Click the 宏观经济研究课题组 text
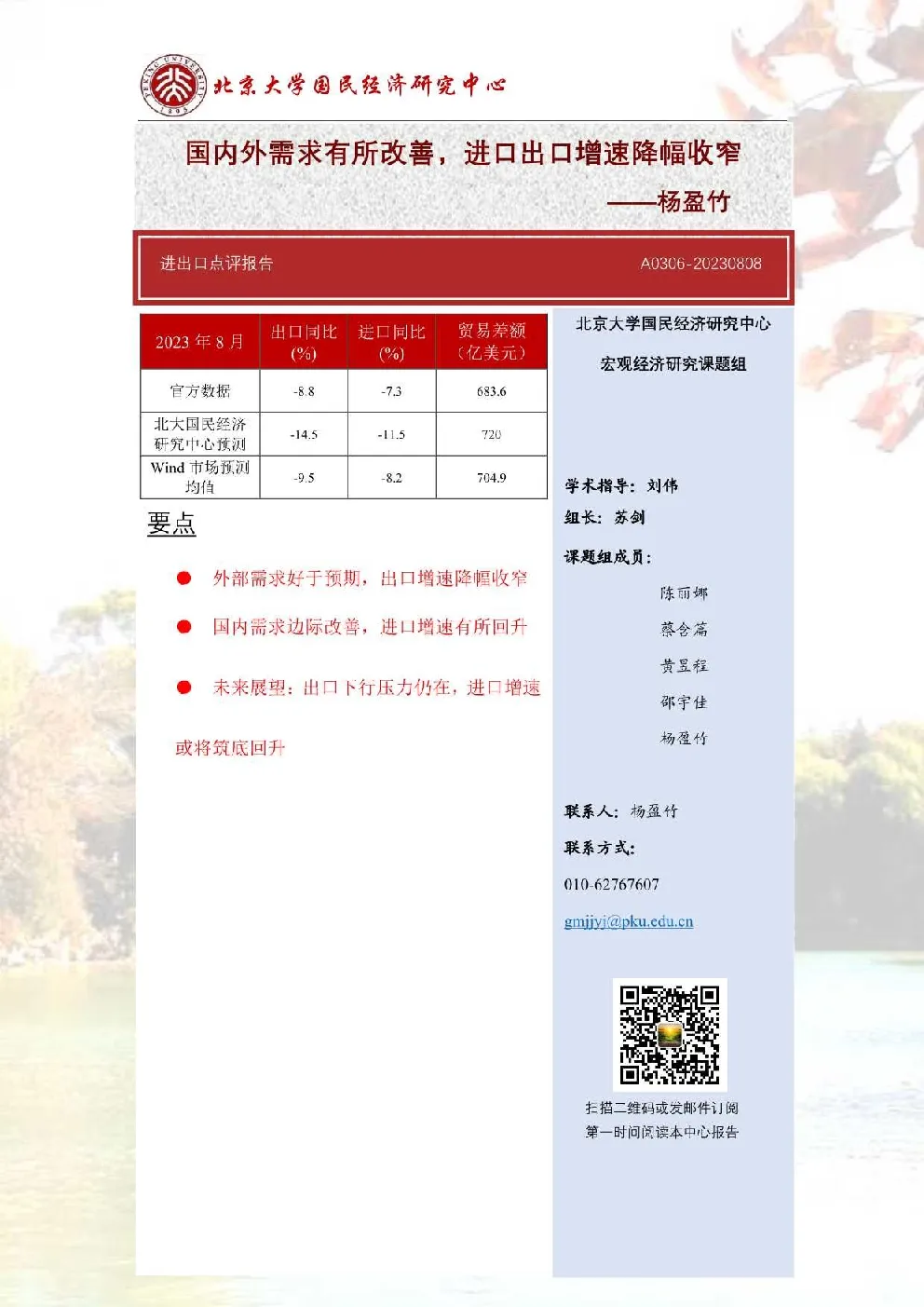This screenshot has width=924, height=1307. [x=673, y=363]
